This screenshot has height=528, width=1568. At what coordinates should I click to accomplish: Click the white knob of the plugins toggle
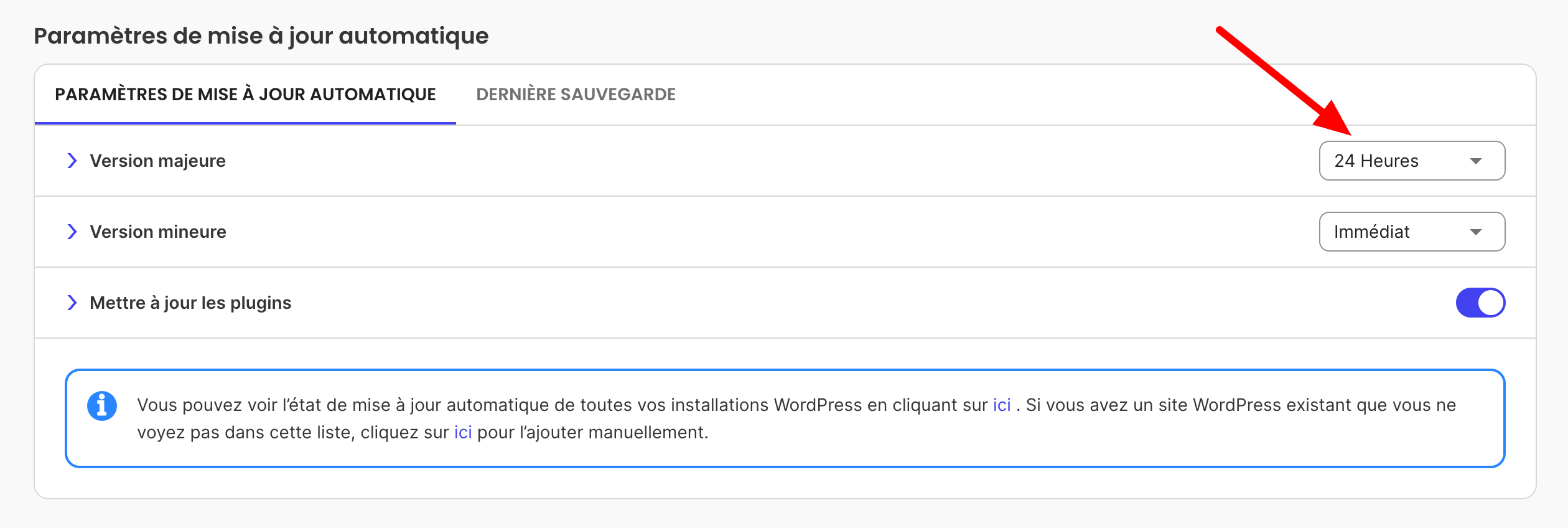click(1490, 303)
